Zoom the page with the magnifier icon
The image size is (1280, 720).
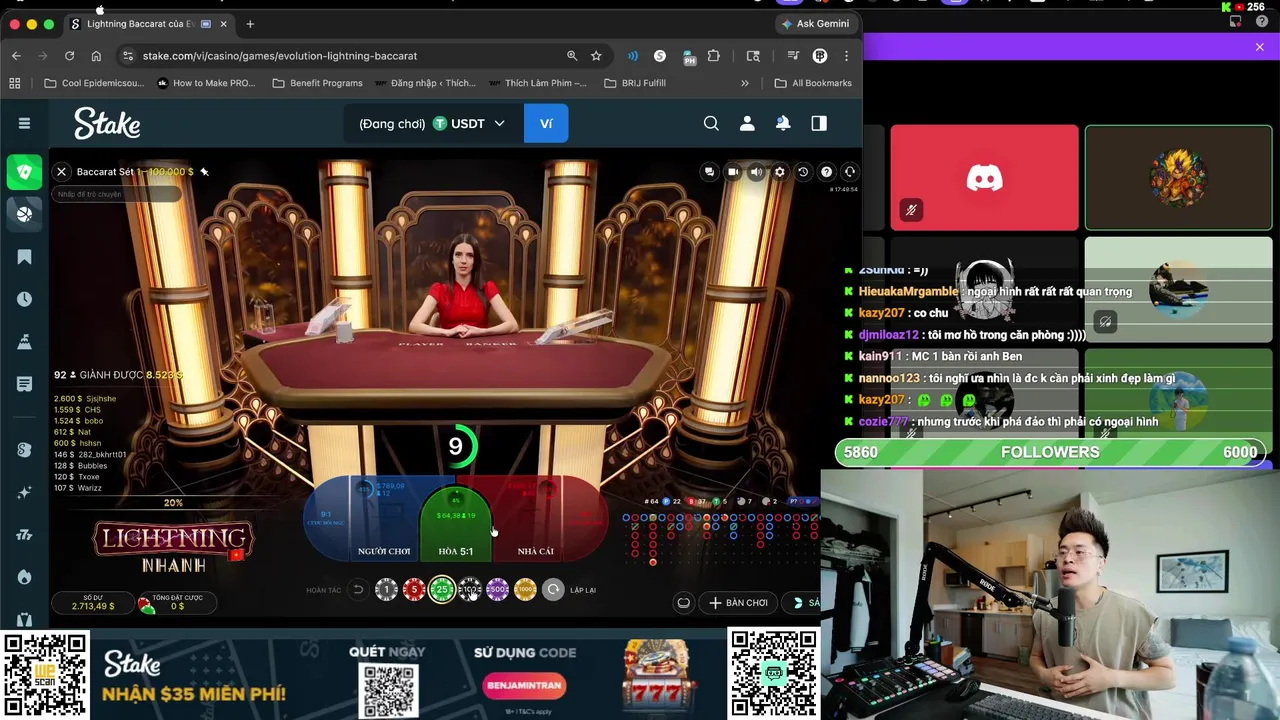(x=572, y=56)
